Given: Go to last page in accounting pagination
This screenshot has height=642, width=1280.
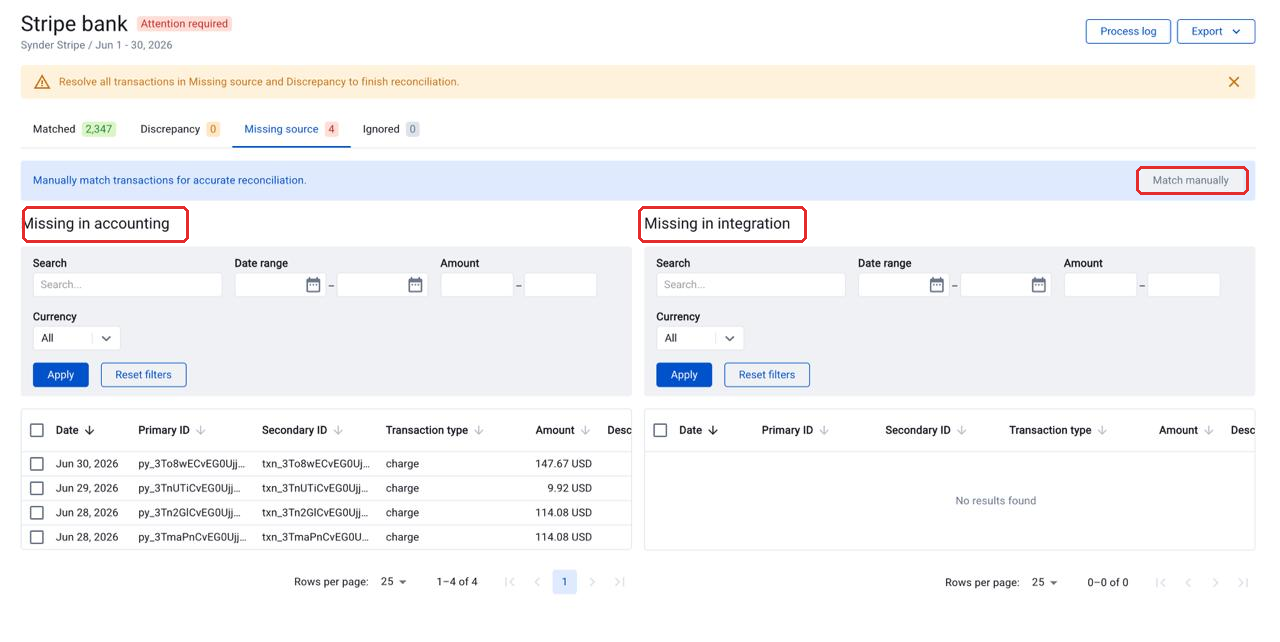Looking at the screenshot, I should point(619,582).
